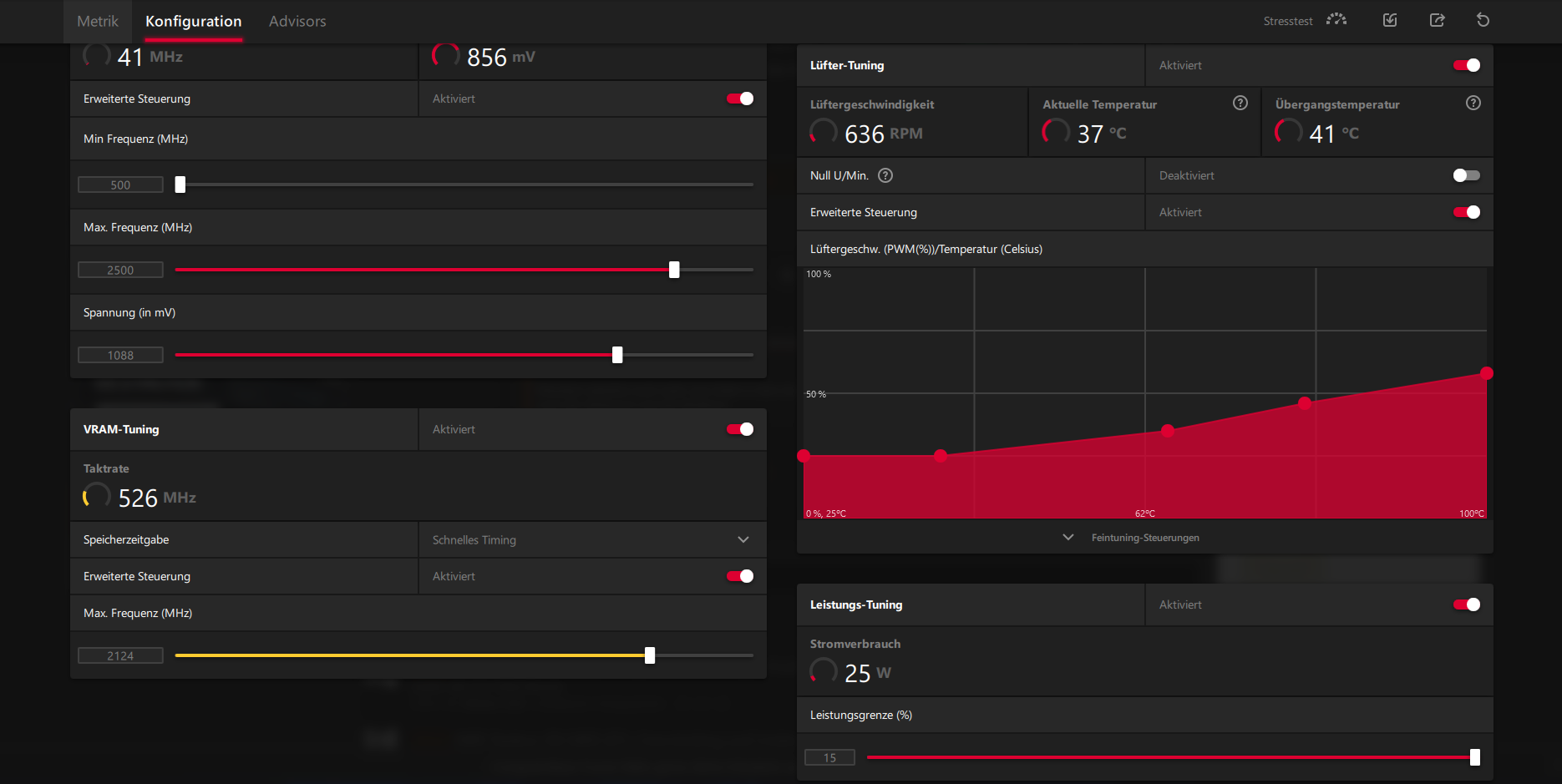Click the Spannung field showing 1088
Screen dimensions: 1562x784
120,355
